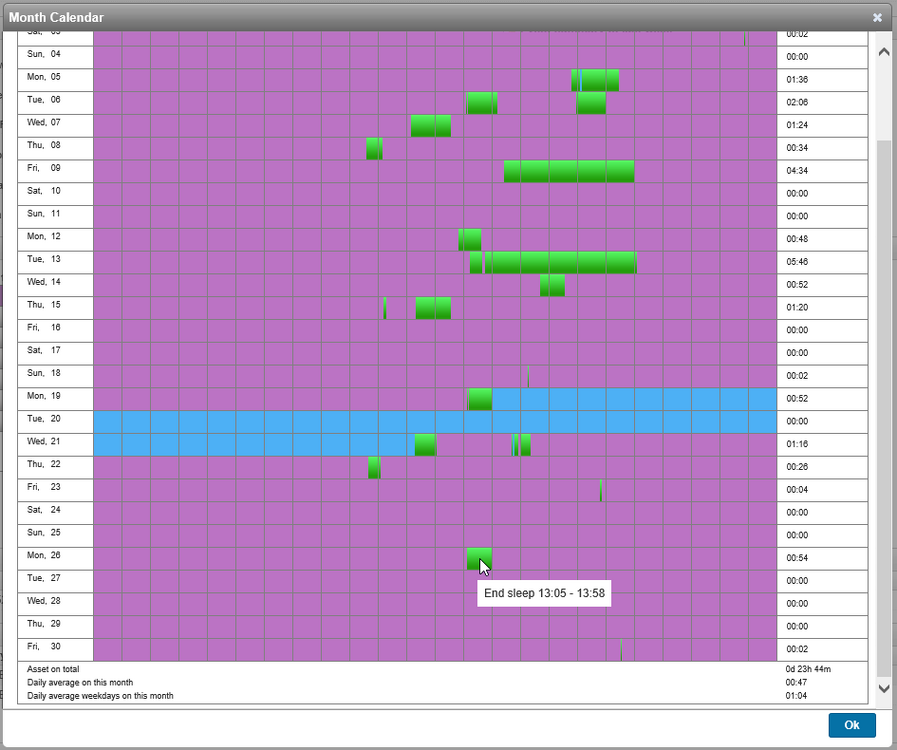Select the 'Thu, 15' day label
Screen dimensions: 897x750
coord(43,305)
